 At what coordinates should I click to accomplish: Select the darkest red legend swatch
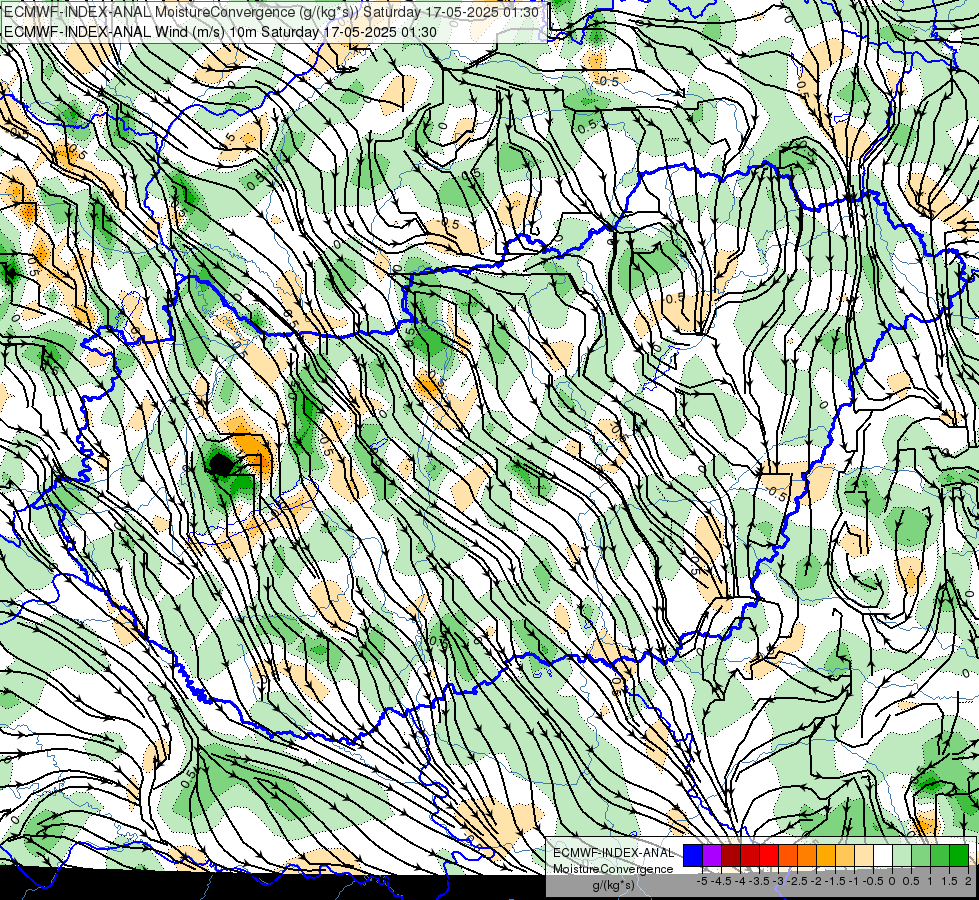[x=731, y=856]
